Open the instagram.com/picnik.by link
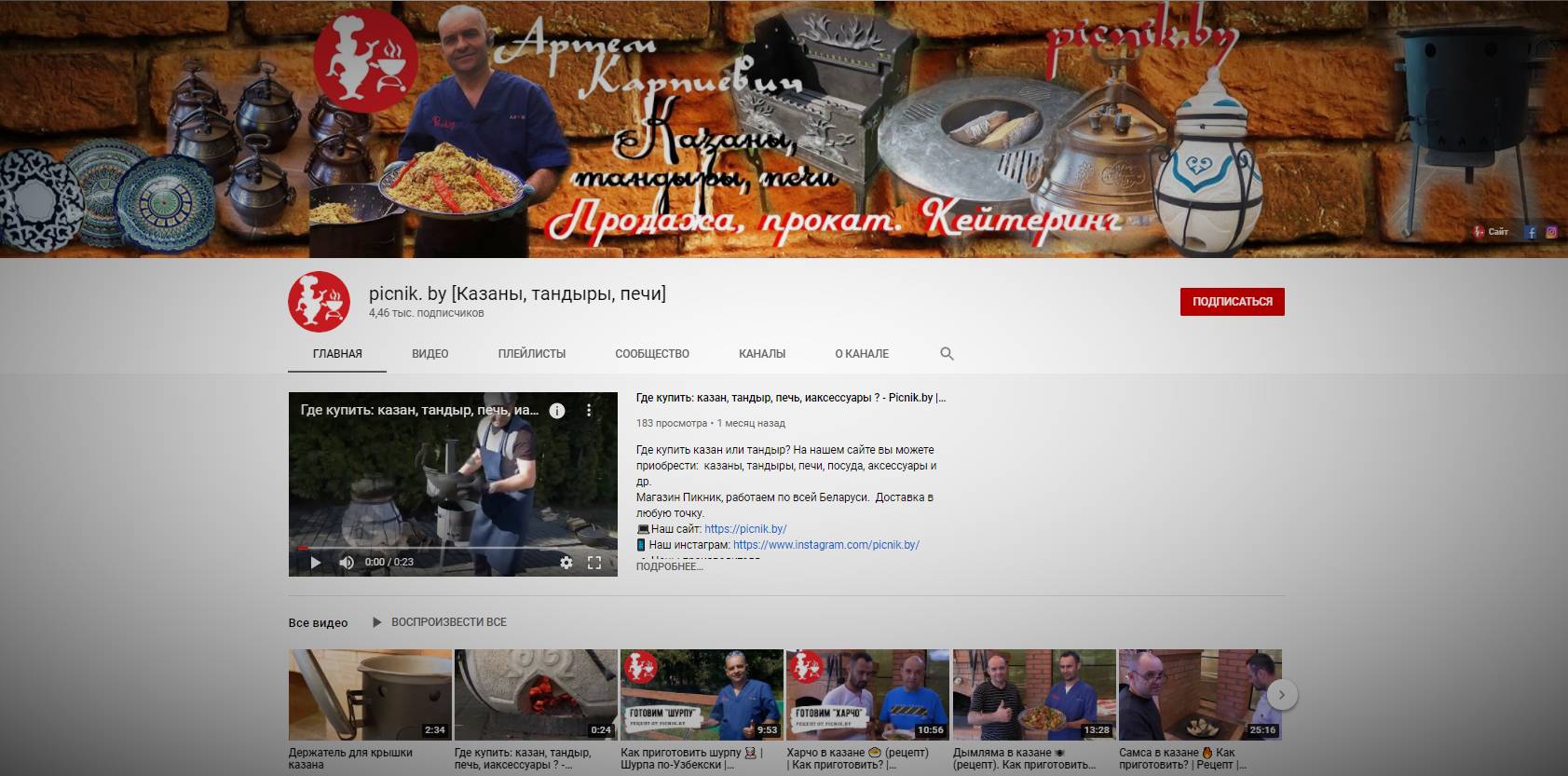Screen dimensions: 1568x776 [826, 545]
